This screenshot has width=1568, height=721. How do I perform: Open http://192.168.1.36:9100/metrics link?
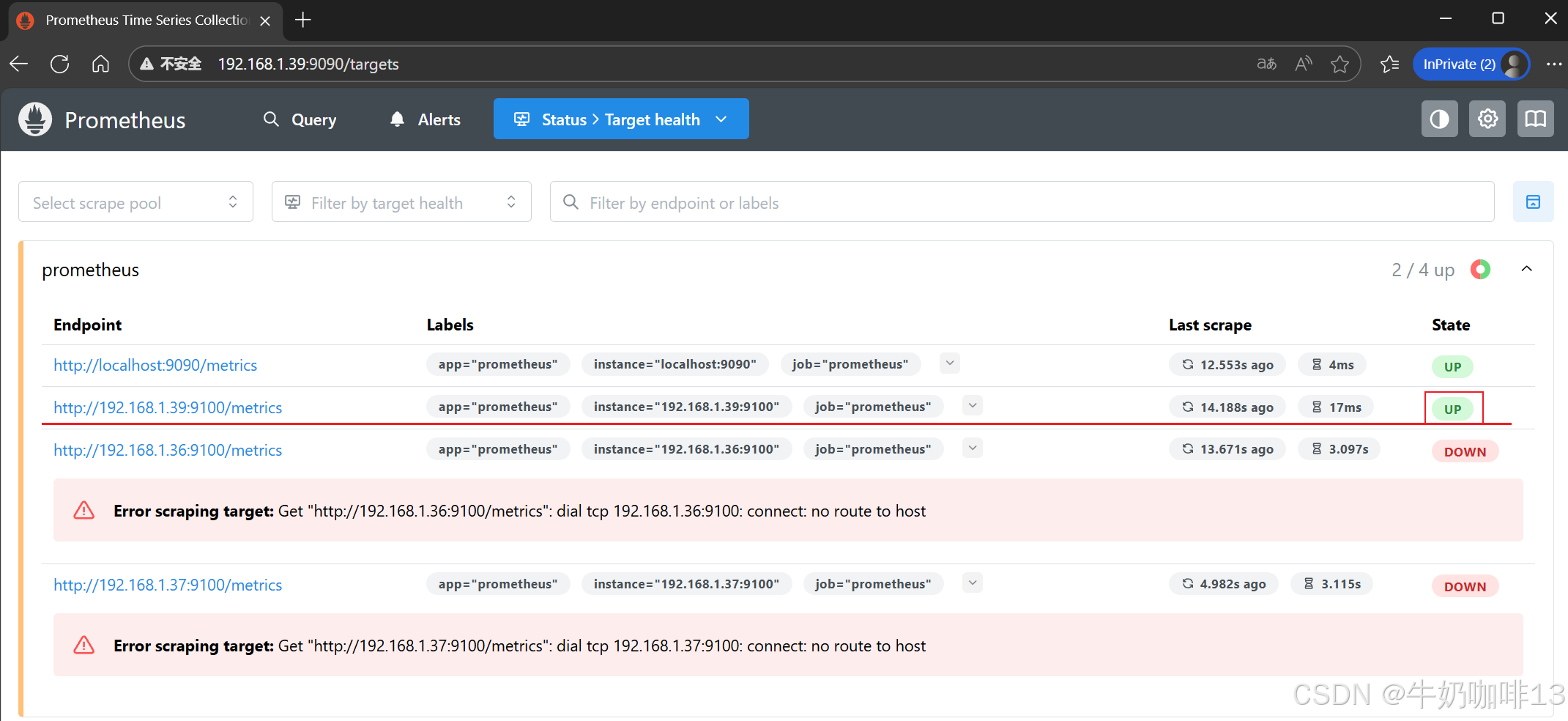[x=168, y=450]
